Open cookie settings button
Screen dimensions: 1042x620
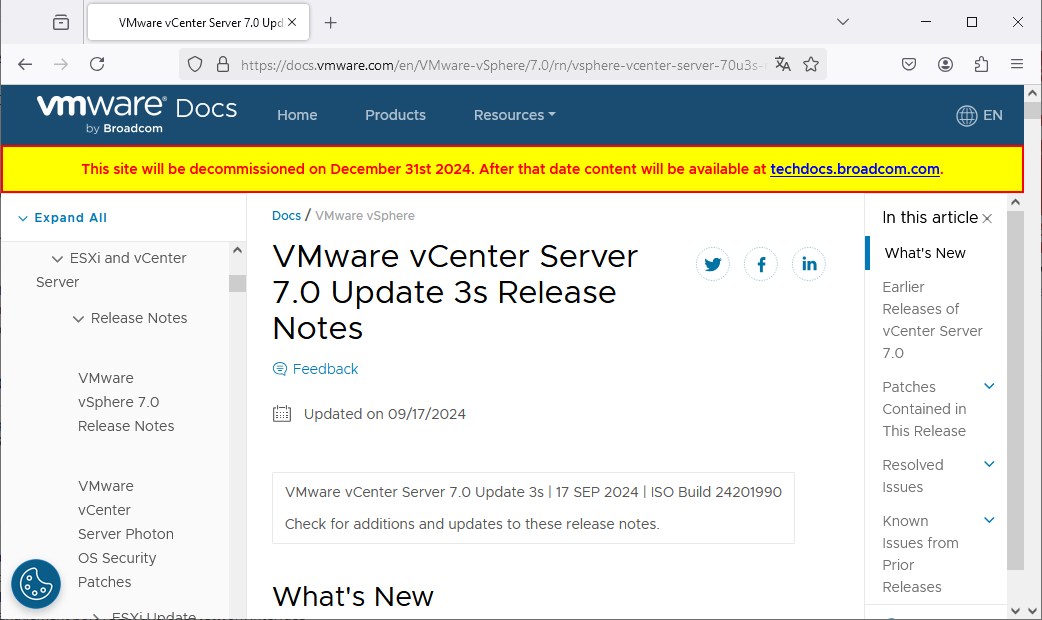tap(36, 584)
